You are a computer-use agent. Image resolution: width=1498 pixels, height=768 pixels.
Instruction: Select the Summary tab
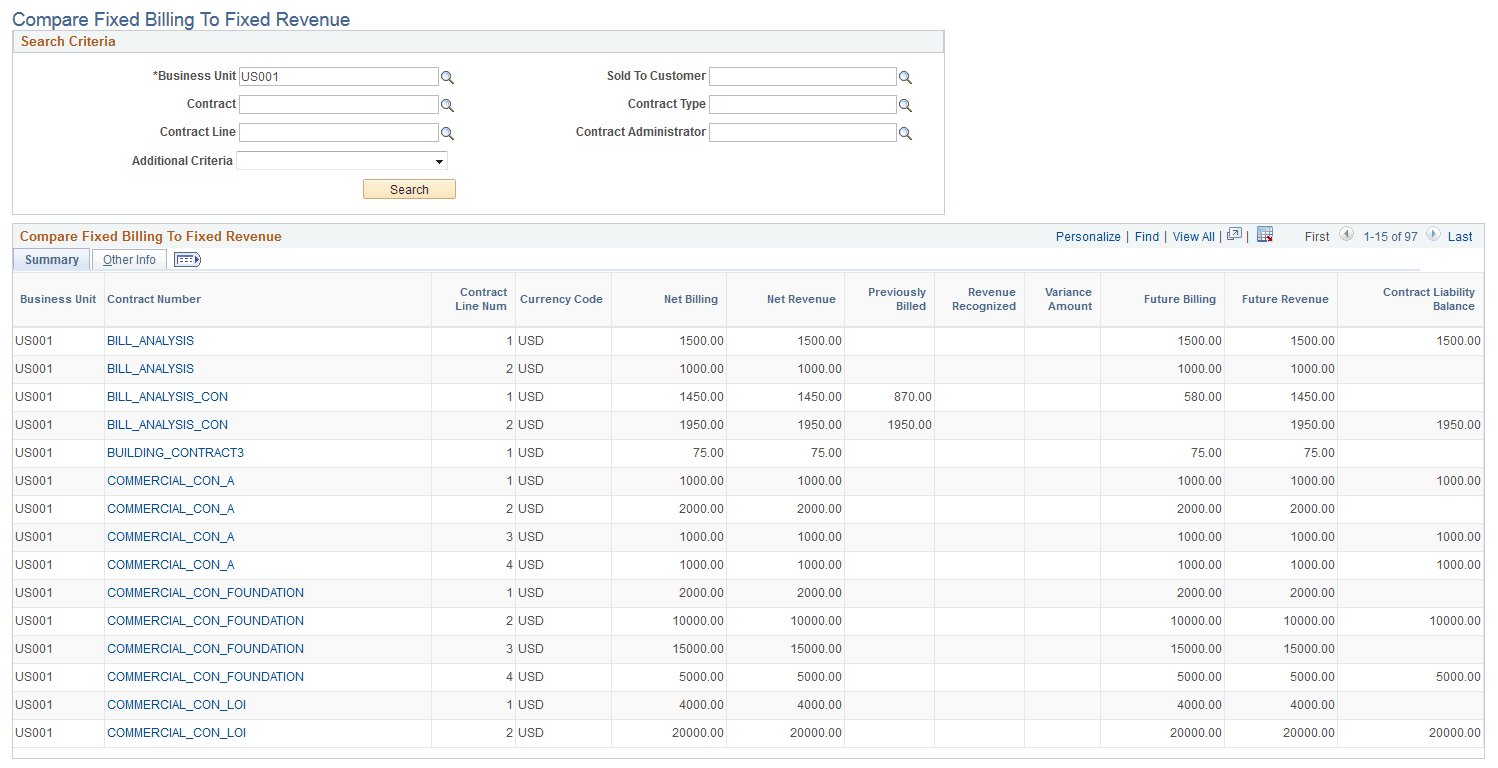pyautogui.click(x=51, y=259)
